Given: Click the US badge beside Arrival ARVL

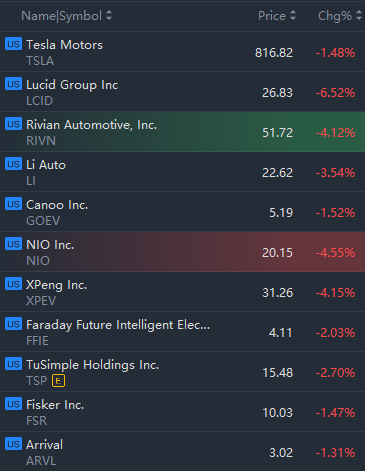Looking at the screenshot, I should 13,444.
